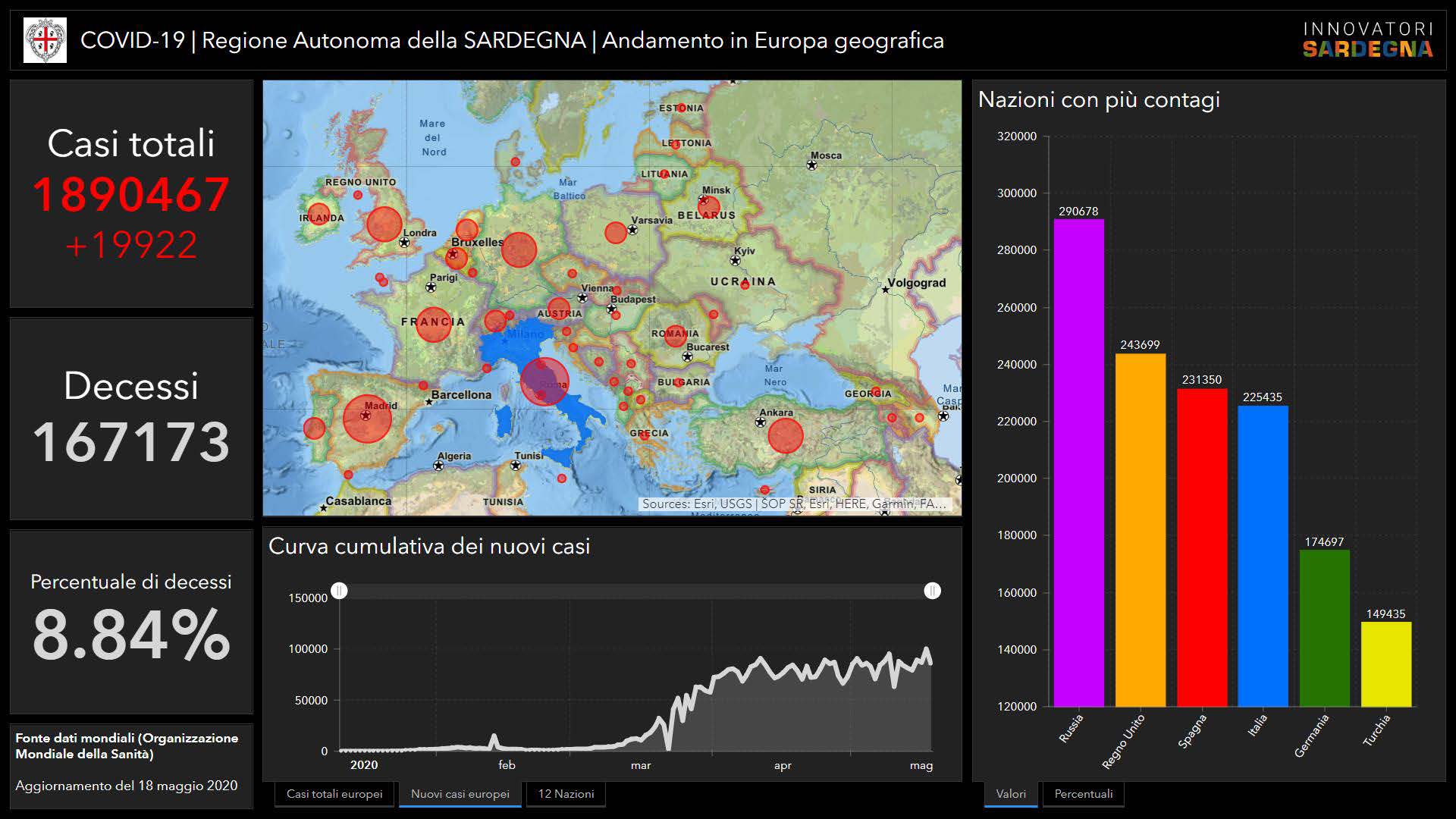Screen dimensions: 1456x819
Task: Select the Valori tab
Action: coord(1010,794)
